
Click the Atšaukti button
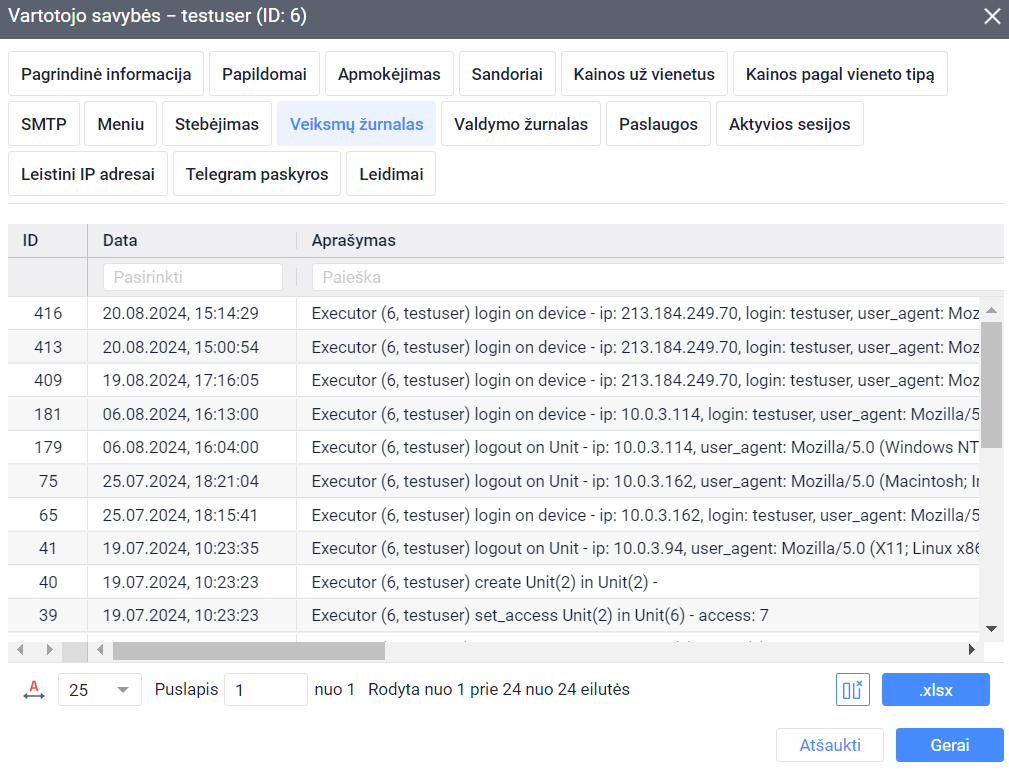click(x=830, y=745)
